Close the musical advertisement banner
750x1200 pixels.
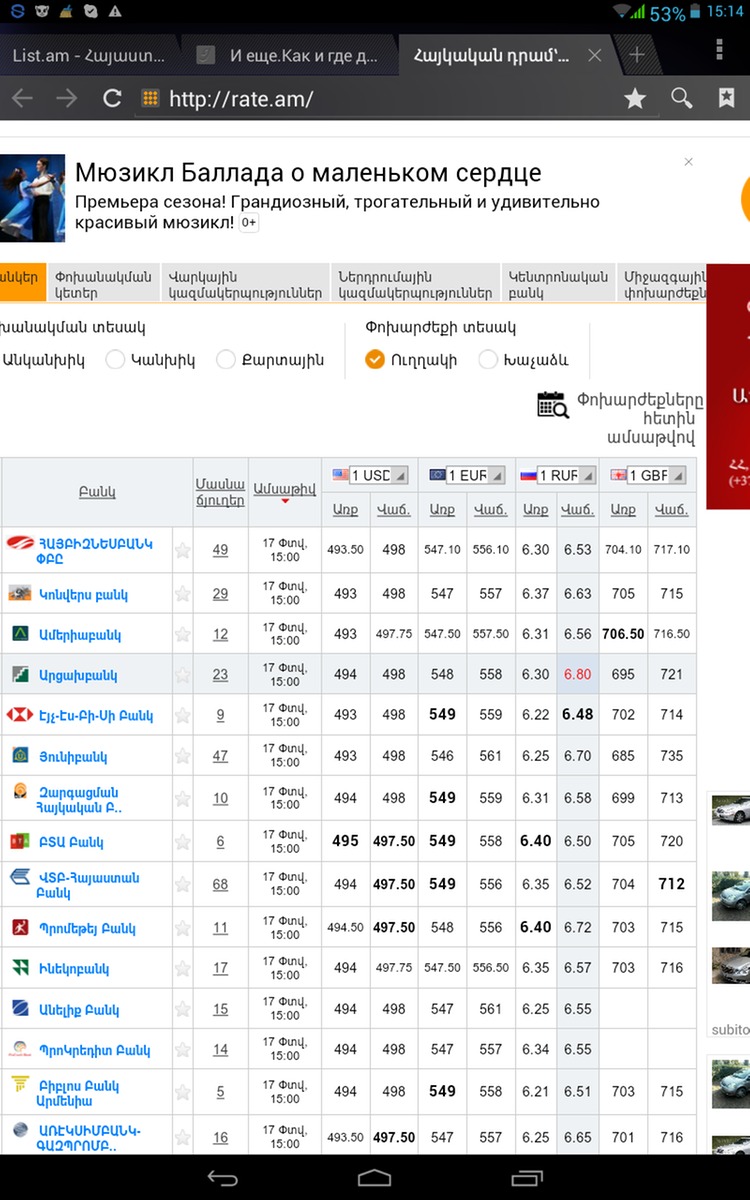click(x=689, y=162)
